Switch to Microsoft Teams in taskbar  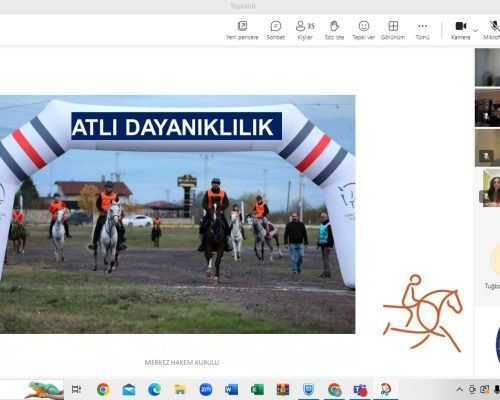pos(360,389)
